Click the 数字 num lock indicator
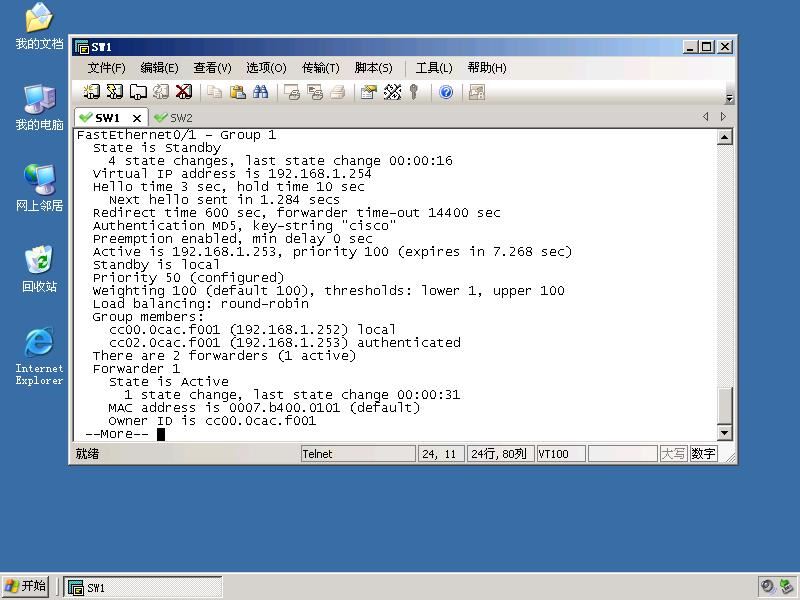This screenshot has width=800, height=600. [x=703, y=454]
